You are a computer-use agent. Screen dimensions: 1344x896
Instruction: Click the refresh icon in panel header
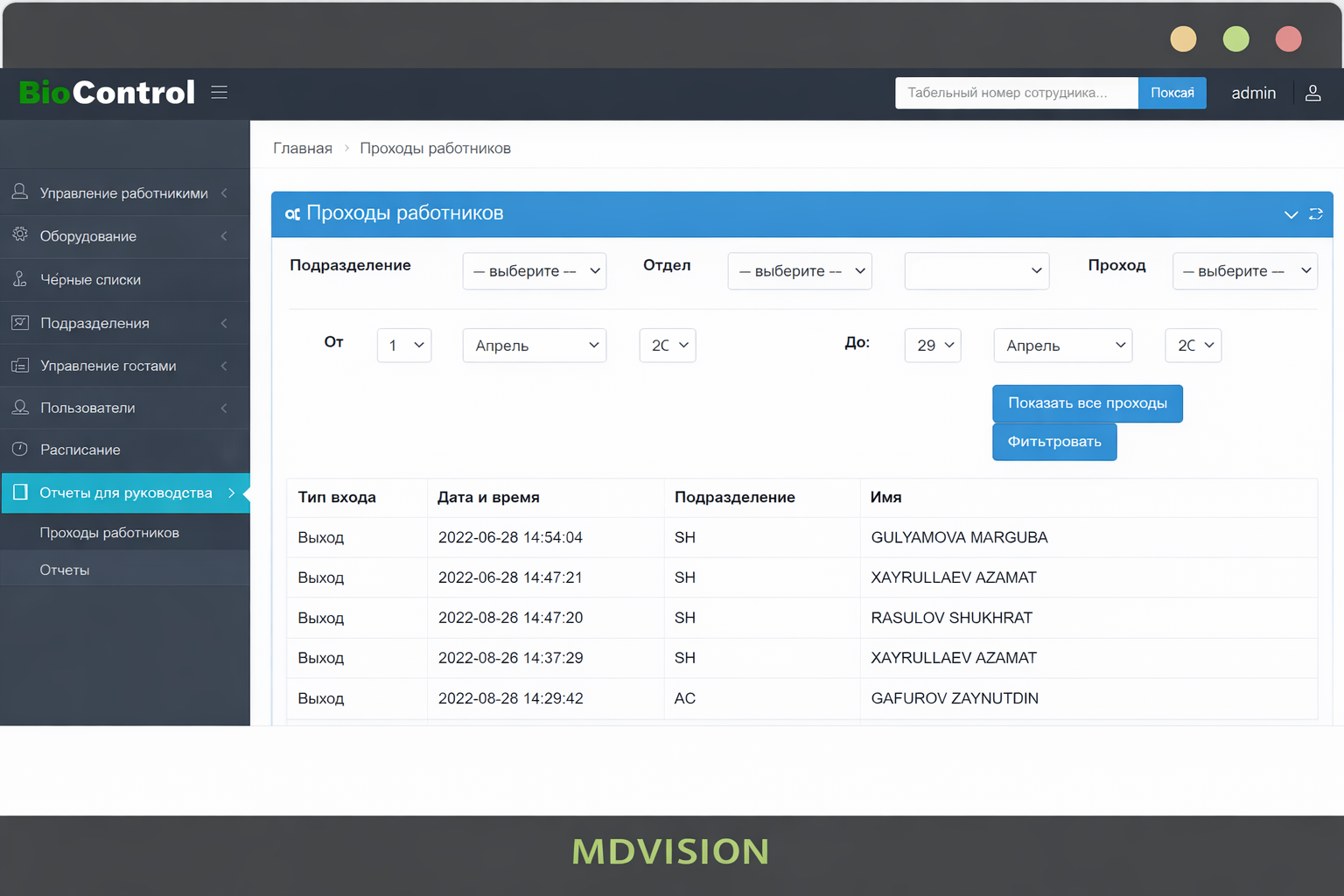coord(1315,214)
